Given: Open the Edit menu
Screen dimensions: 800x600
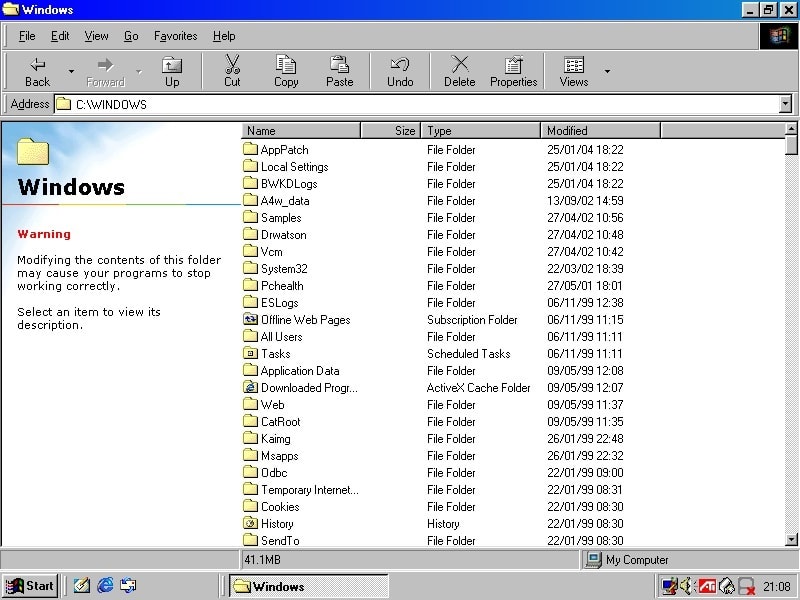Looking at the screenshot, I should click(x=60, y=36).
